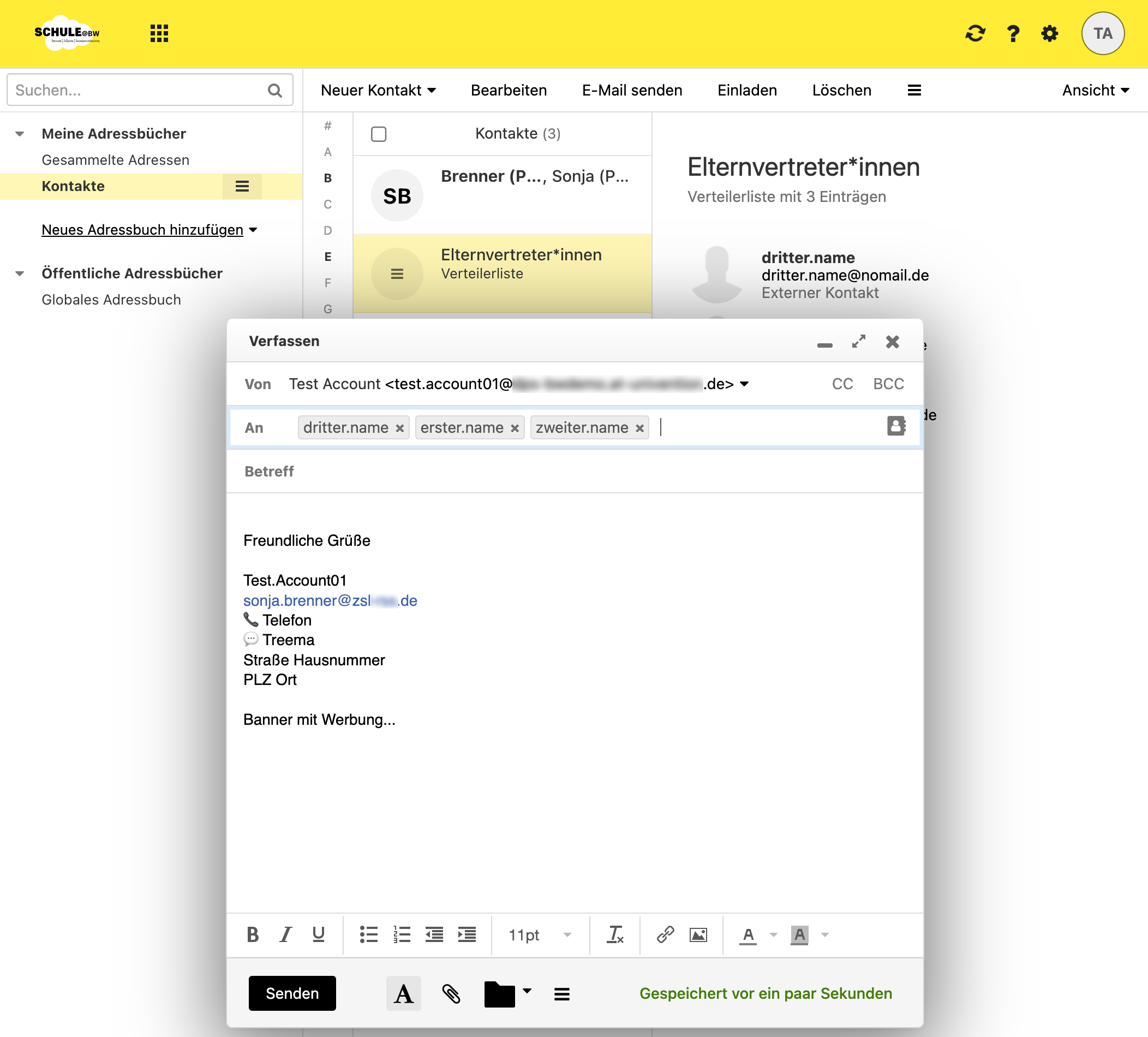Select Löschen from the contacts toolbar
Viewport: 1148px width, 1037px height.
tap(841, 90)
